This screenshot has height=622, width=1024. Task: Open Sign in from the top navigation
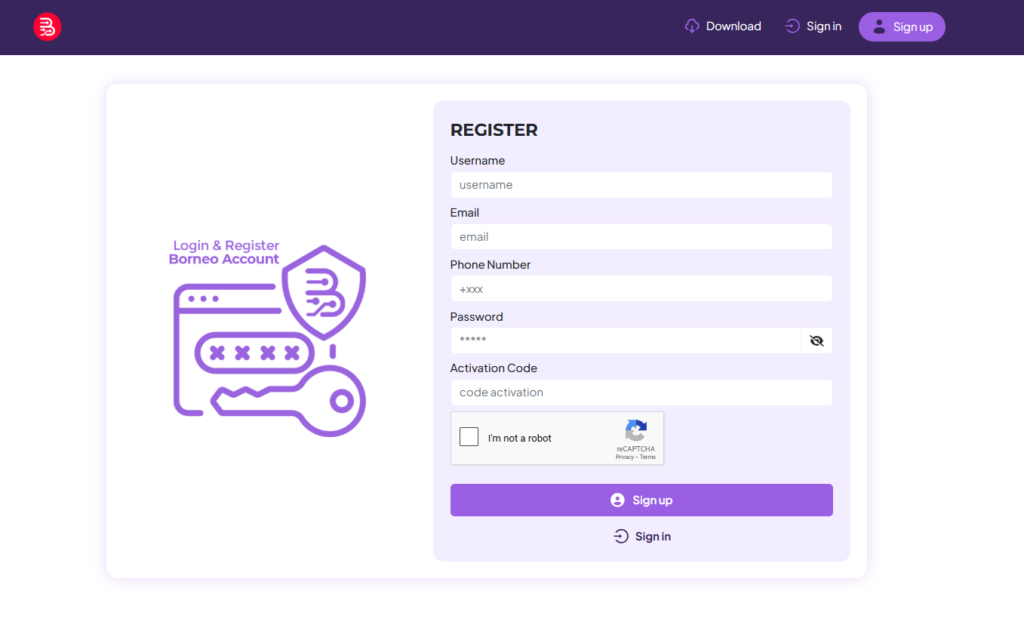824,27
